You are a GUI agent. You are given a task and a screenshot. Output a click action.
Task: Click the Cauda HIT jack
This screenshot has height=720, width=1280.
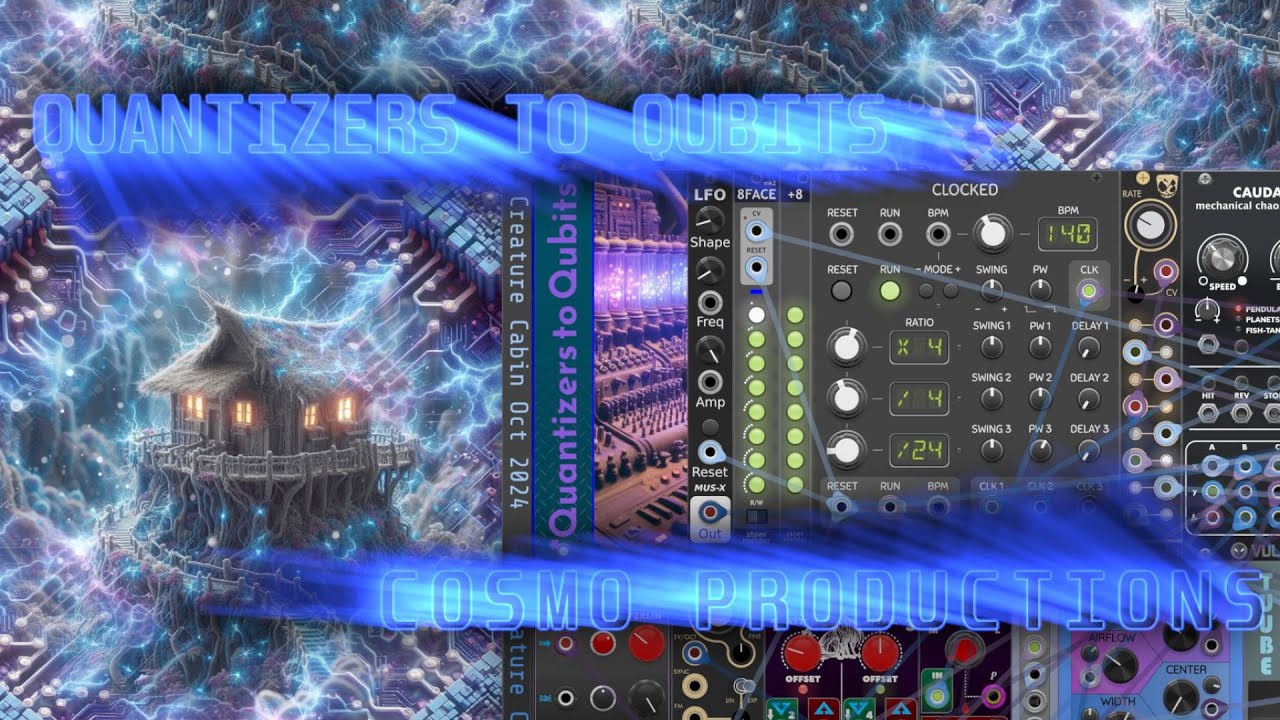(x=1208, y=413)
